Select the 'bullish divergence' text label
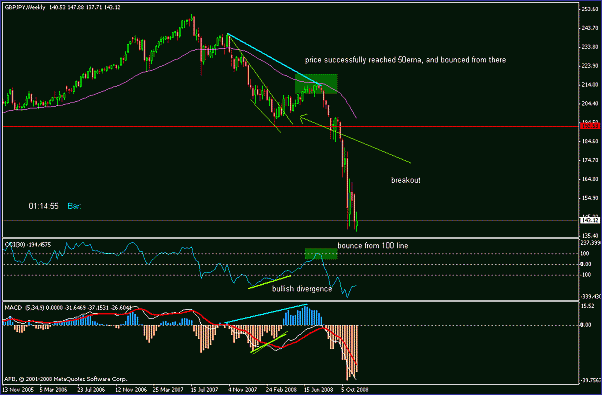This screenshot has width=602, height=395. (302, 289)
